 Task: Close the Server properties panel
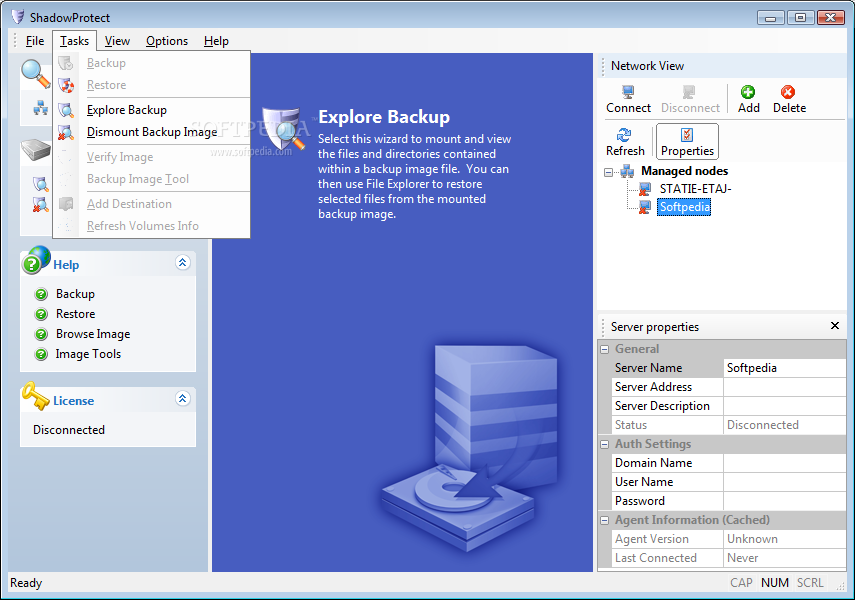[x=834, y=326]
